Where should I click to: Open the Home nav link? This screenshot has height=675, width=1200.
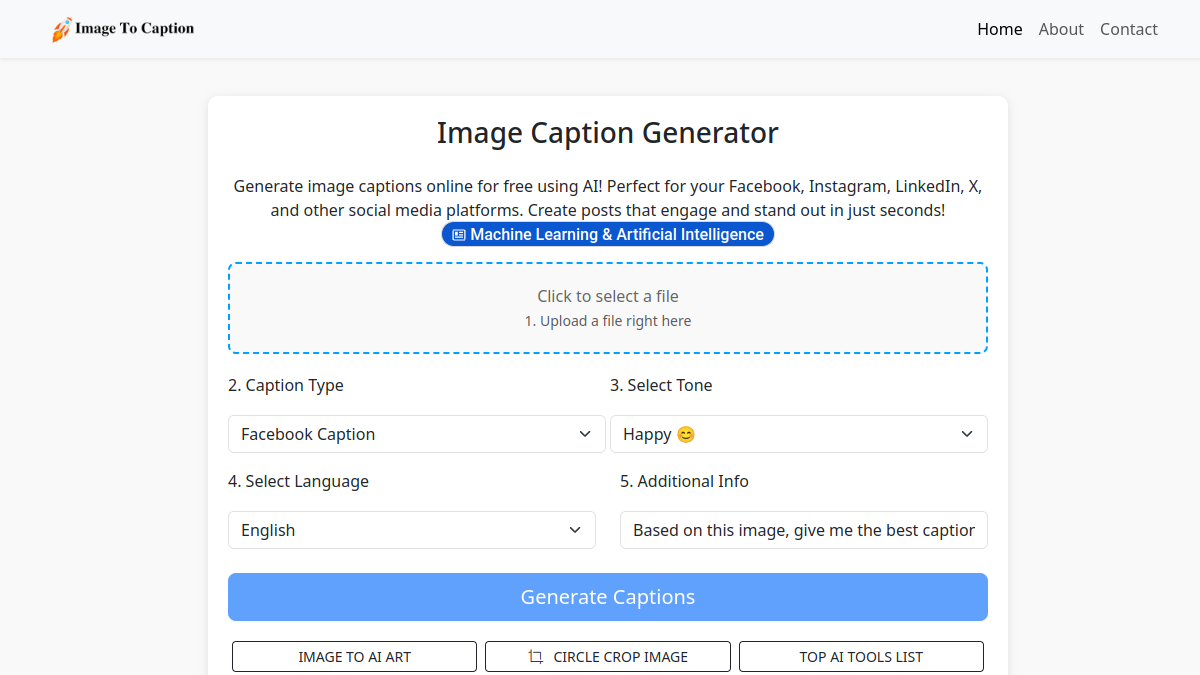tap(1000, 29)
